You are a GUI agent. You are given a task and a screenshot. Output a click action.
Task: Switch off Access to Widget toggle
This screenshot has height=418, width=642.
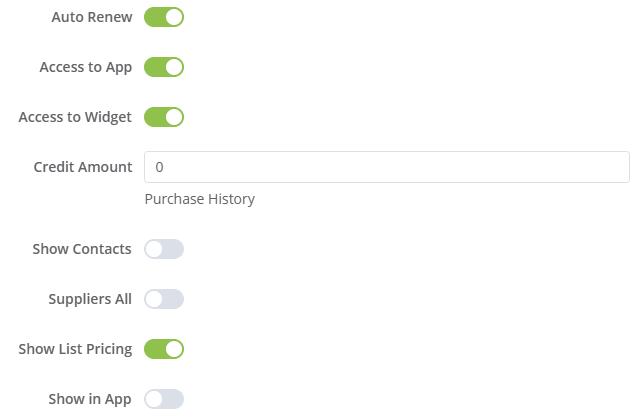[164, 117]
